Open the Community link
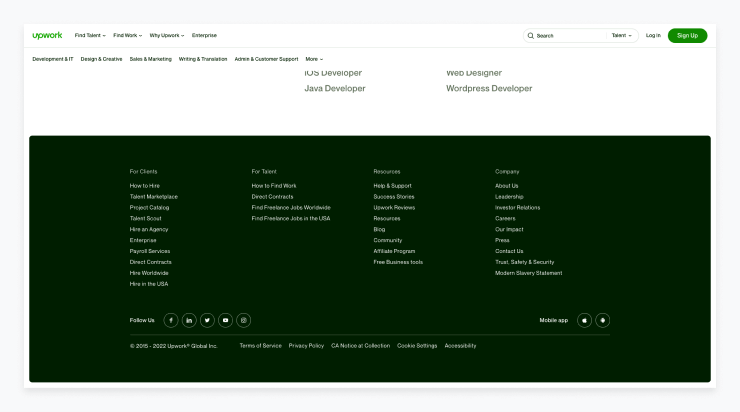This screenshot has width=740, height=412. [x=387, y=240]
